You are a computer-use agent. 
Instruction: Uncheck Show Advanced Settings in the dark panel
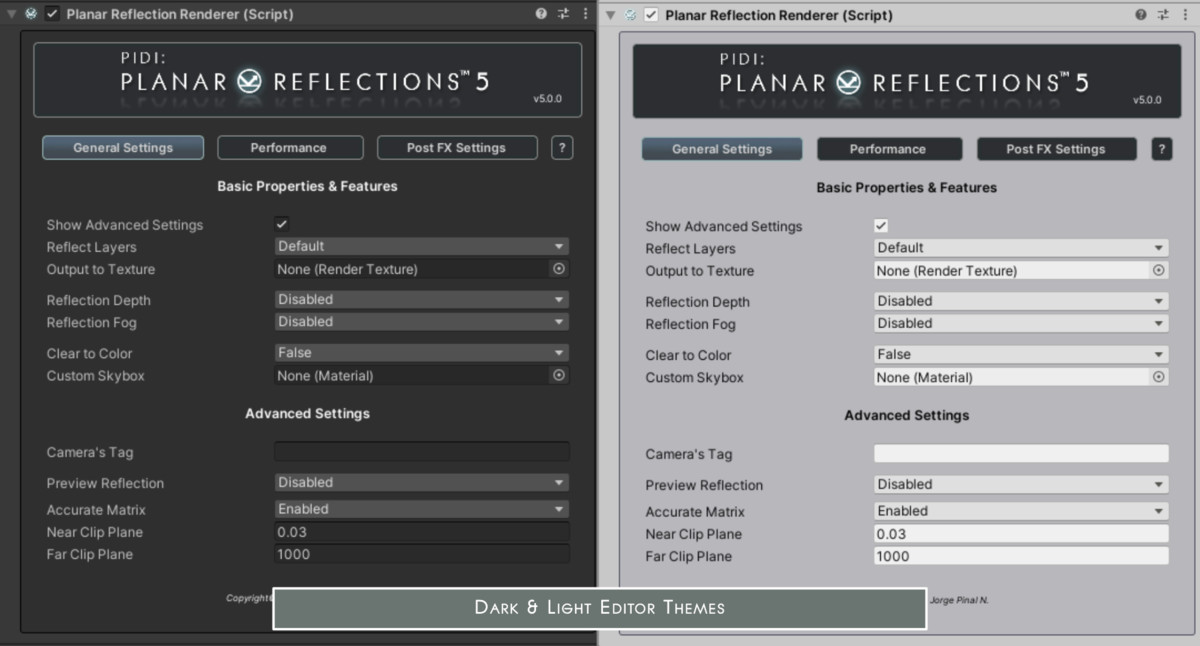click(x=282, y=224)
